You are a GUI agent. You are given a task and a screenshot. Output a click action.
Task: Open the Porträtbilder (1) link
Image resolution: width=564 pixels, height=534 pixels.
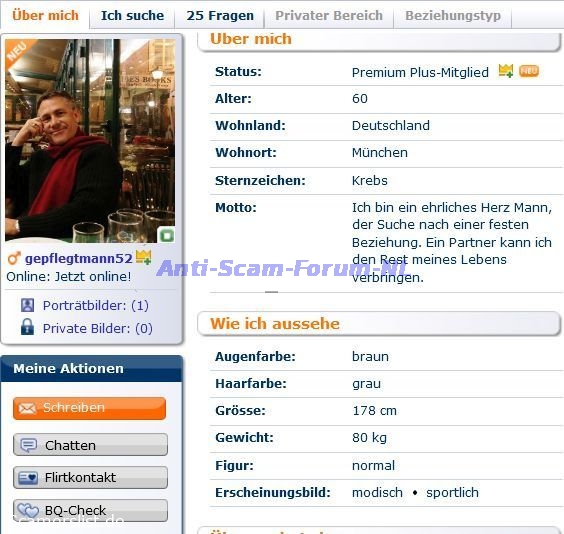pos(96,305)
